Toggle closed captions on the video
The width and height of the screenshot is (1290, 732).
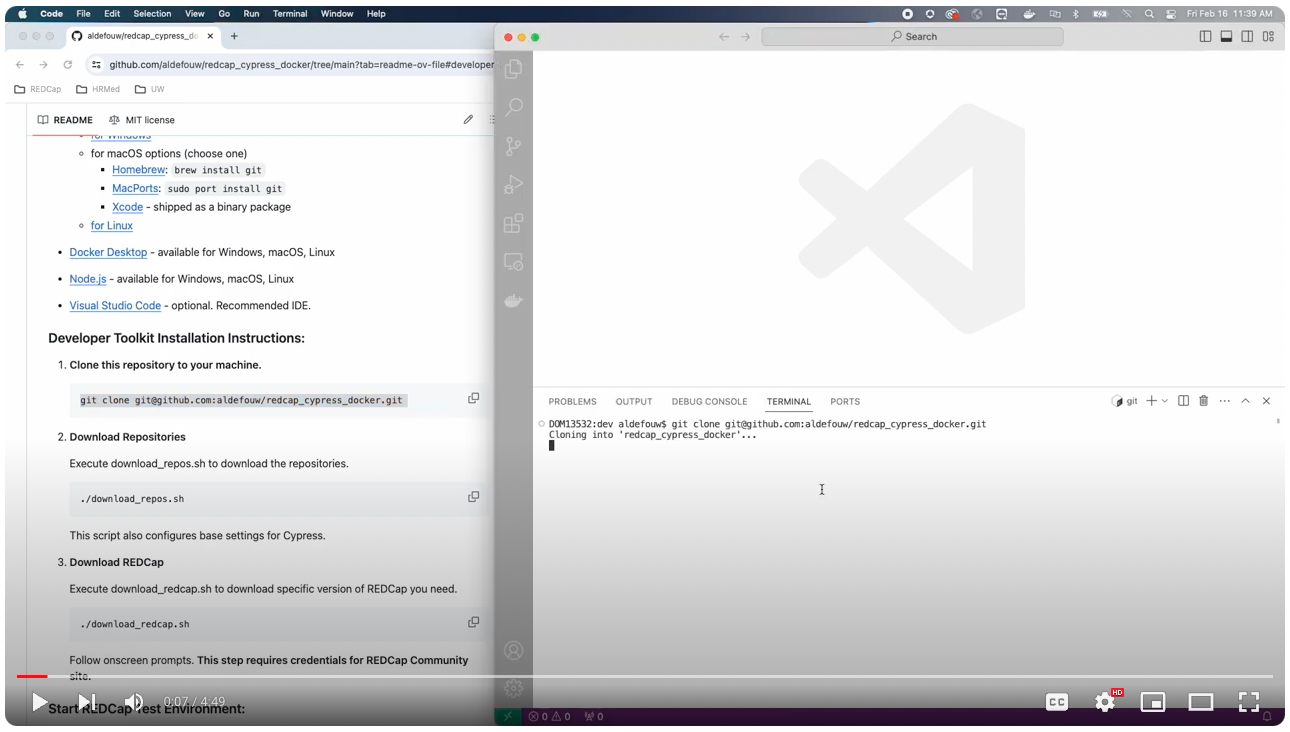point(1057,702)
